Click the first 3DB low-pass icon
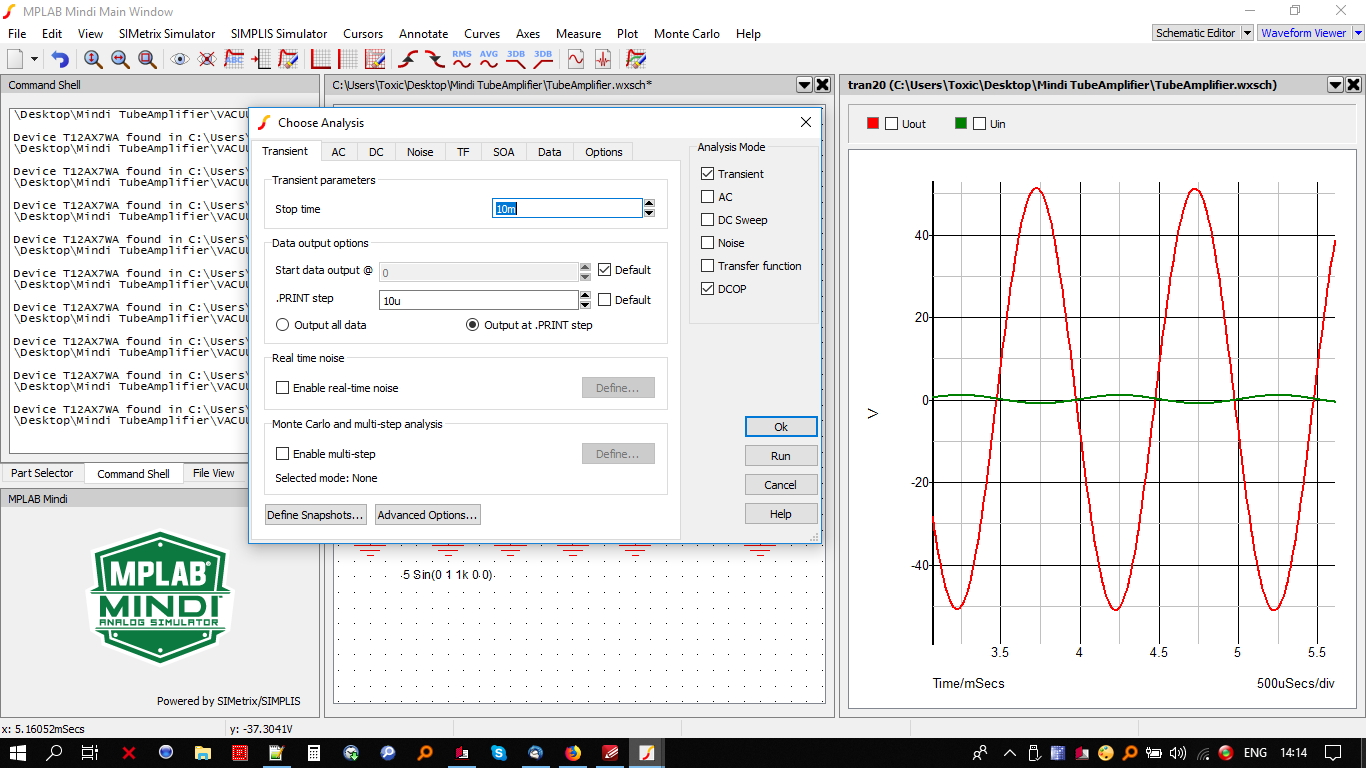Screen dimensions: 1366x768 (x=516, y=59)
